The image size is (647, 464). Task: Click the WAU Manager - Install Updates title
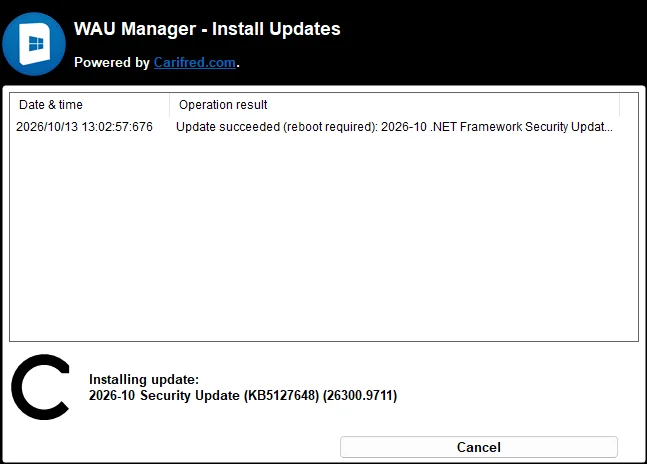[x=207, y=29]
